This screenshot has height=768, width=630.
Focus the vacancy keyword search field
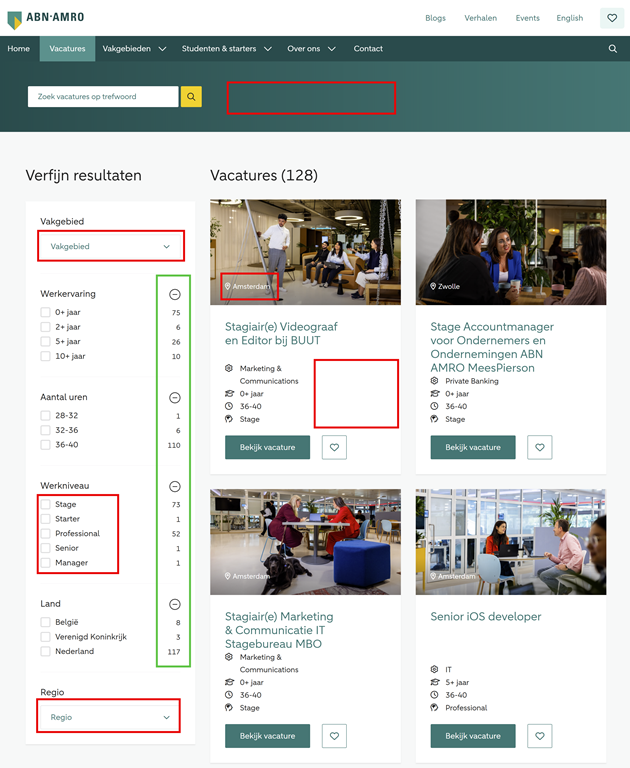point(102,97)
